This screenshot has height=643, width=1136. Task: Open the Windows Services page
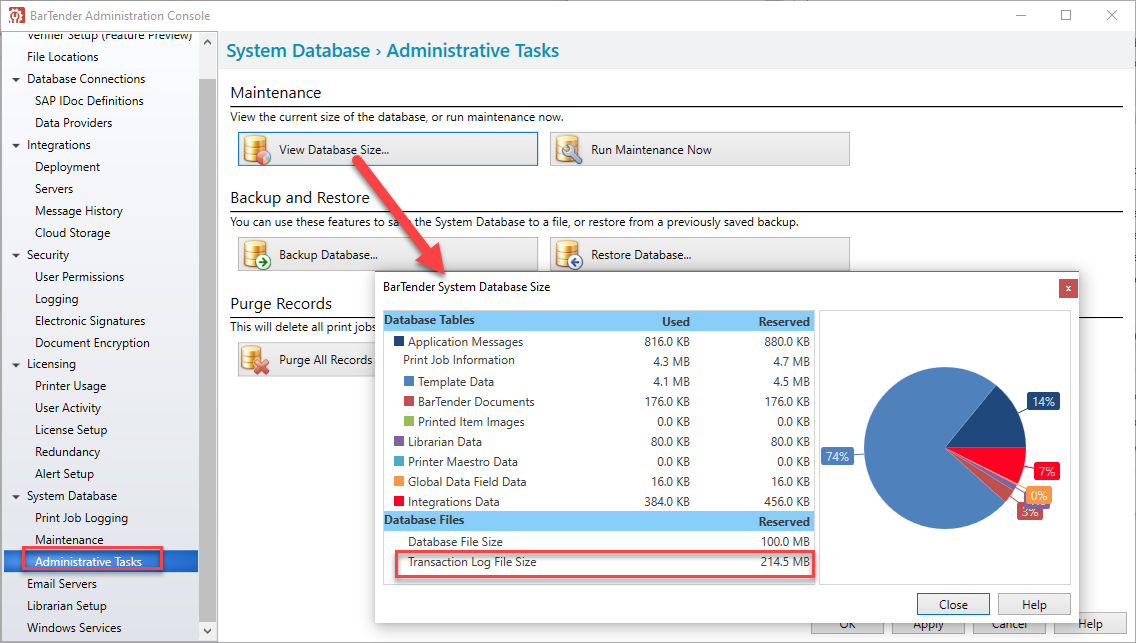(74, 628)
